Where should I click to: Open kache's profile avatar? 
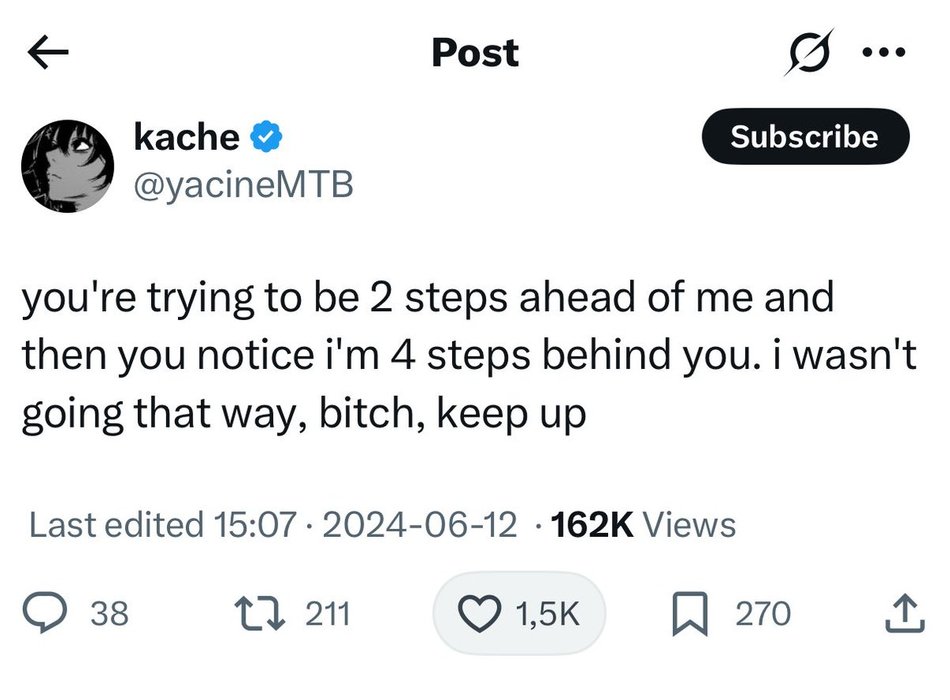tap(68, 166)
